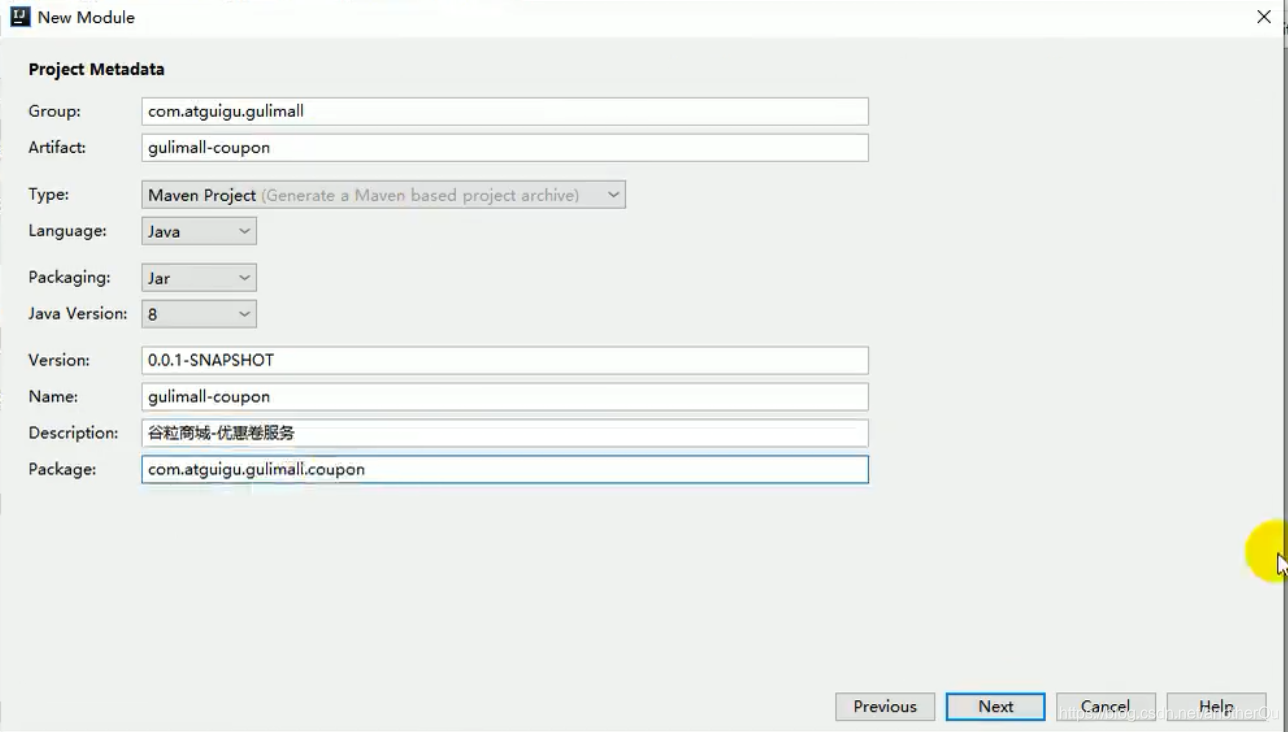Click the Language: label
This screenshot has height=732, width=1288.
coord(68,230)
